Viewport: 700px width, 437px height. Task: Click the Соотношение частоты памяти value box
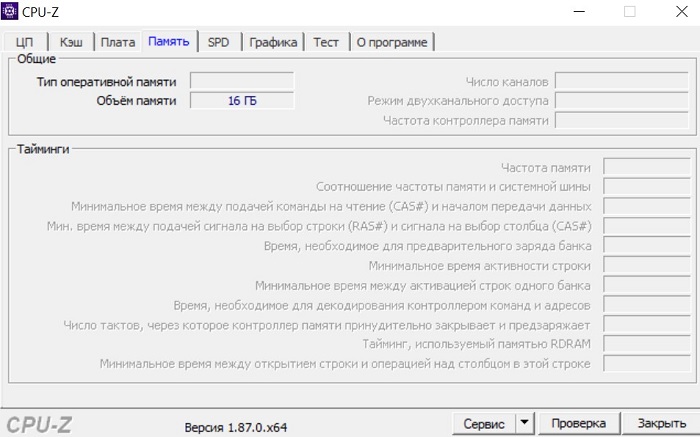click(646, 186)
